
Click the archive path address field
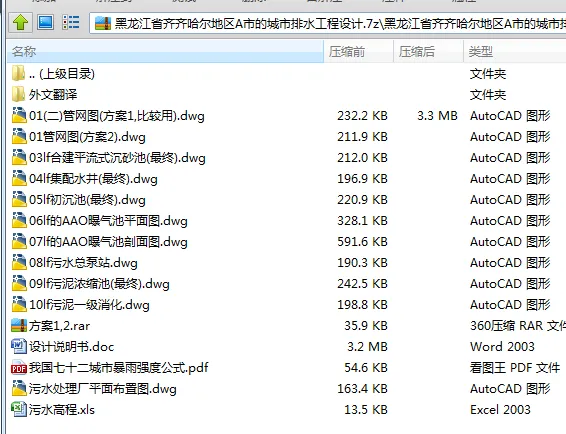click(x=327, y=23)
